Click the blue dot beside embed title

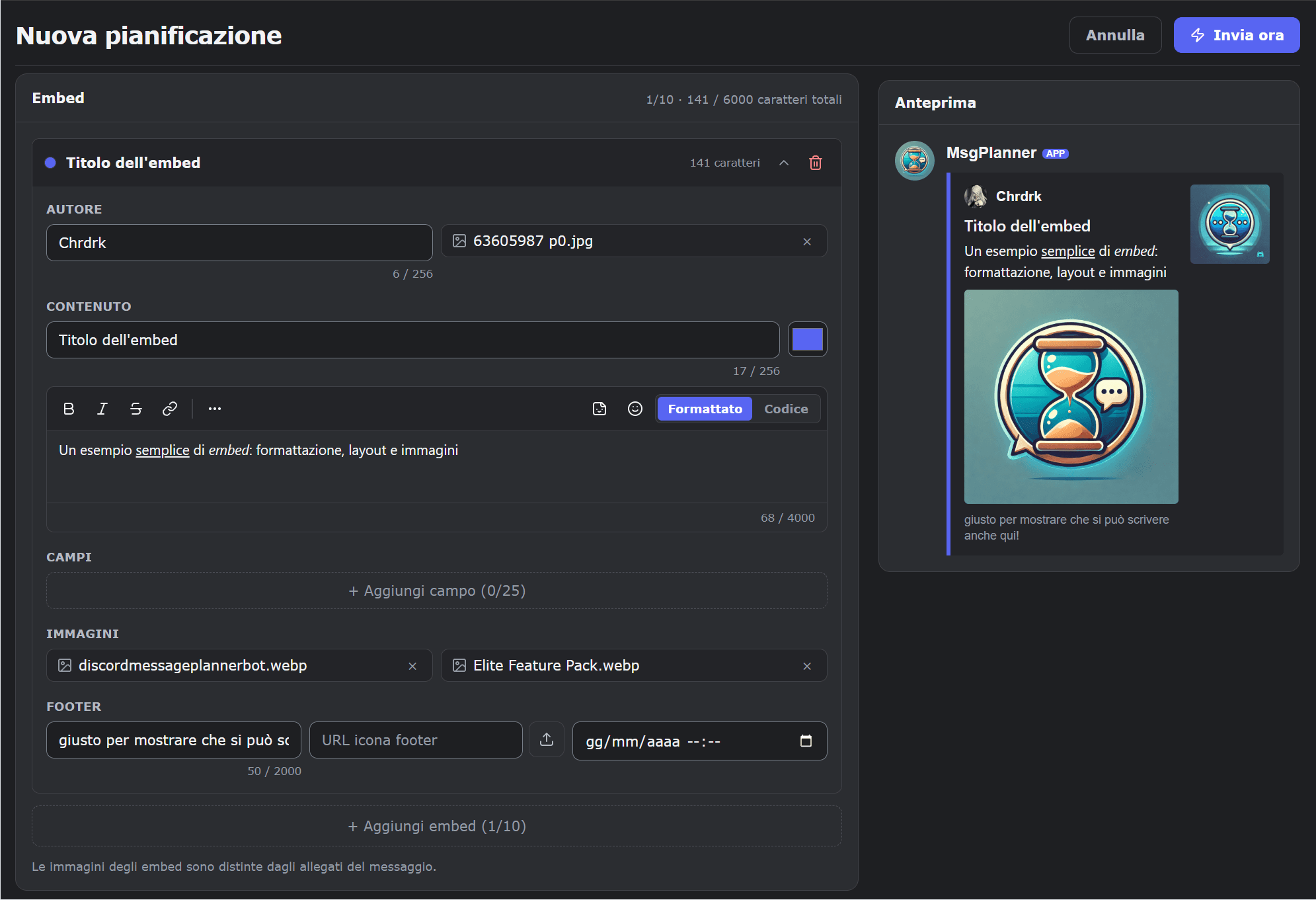[50, 163]
